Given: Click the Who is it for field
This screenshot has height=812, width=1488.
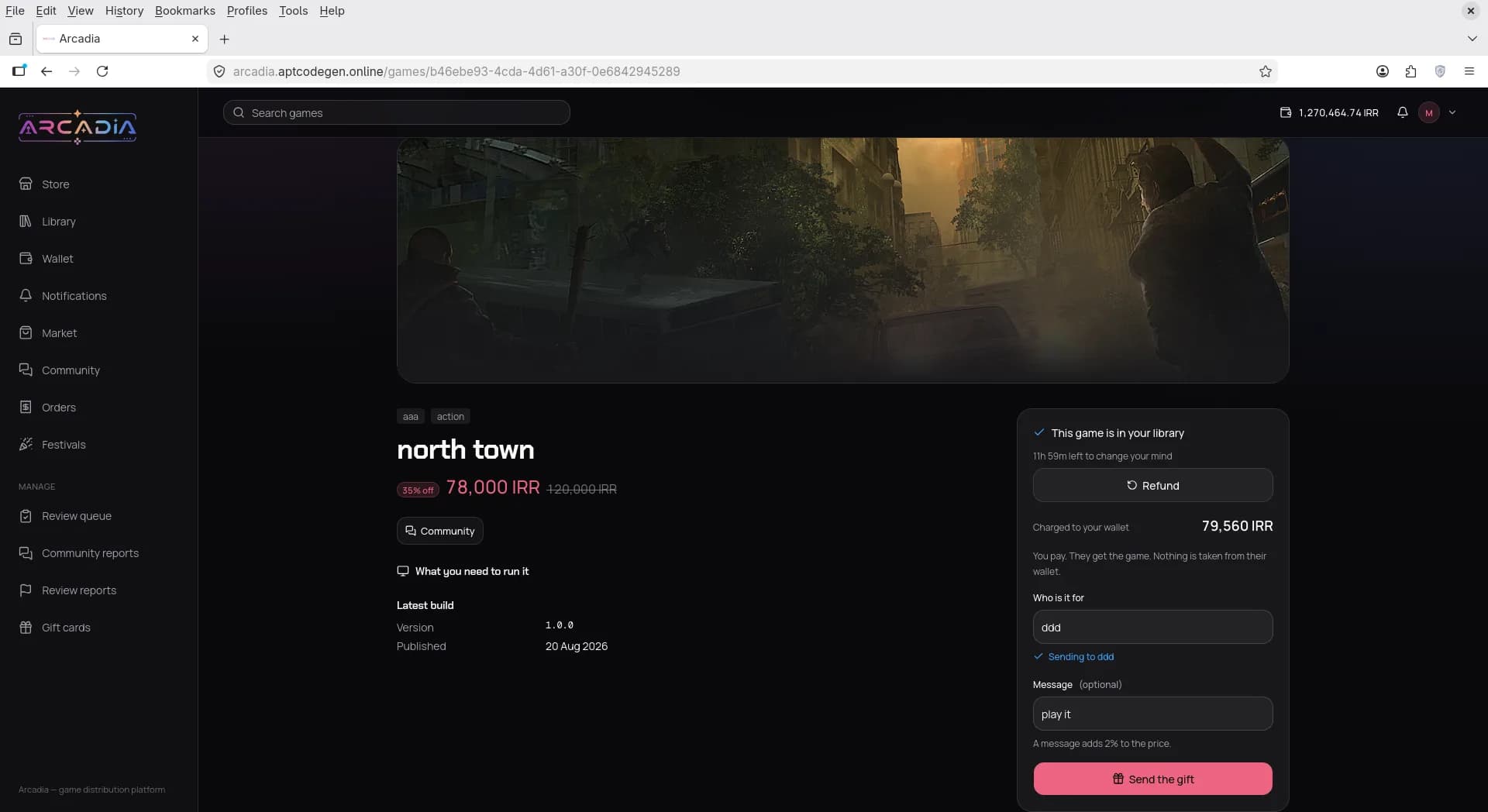Looking at the screenshot, I should 1152,627.
